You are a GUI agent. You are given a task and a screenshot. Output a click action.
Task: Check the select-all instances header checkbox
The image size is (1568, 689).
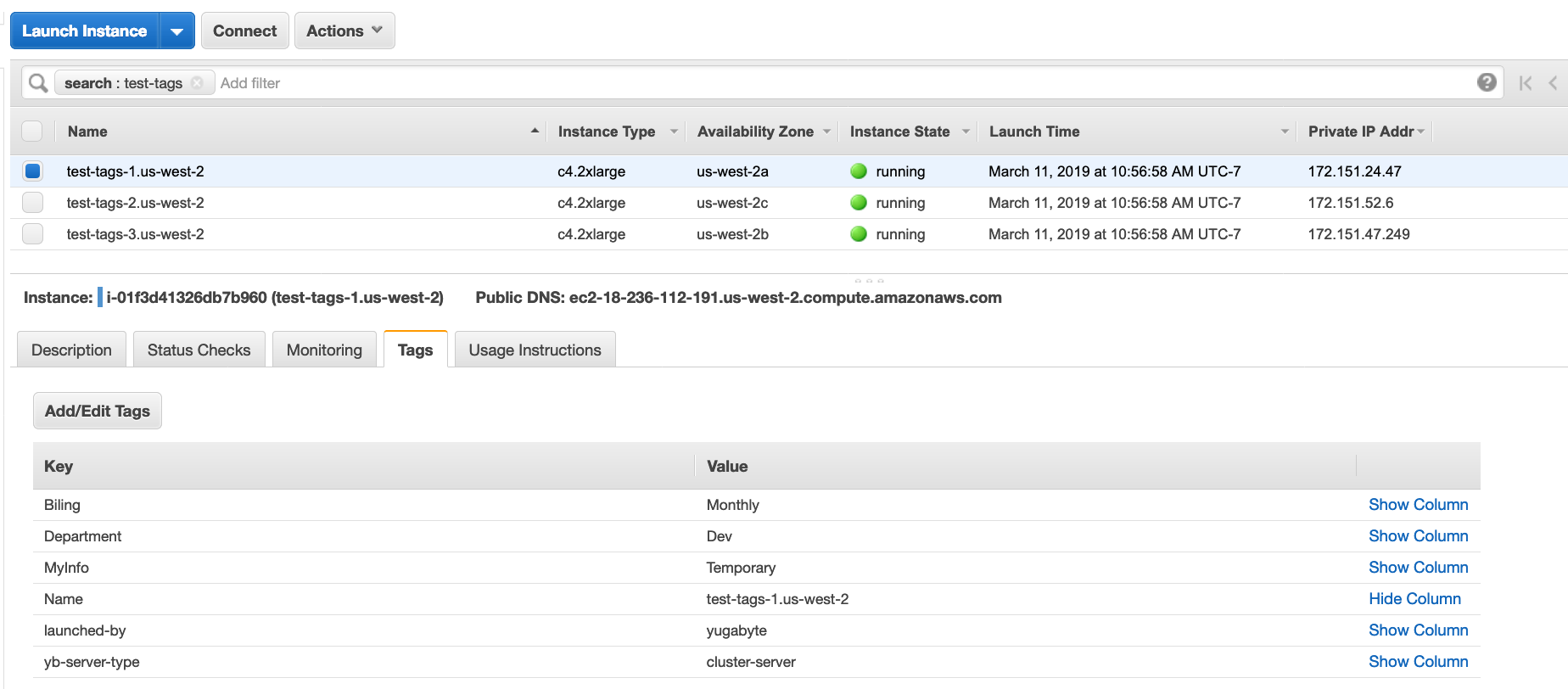point(32,132)
